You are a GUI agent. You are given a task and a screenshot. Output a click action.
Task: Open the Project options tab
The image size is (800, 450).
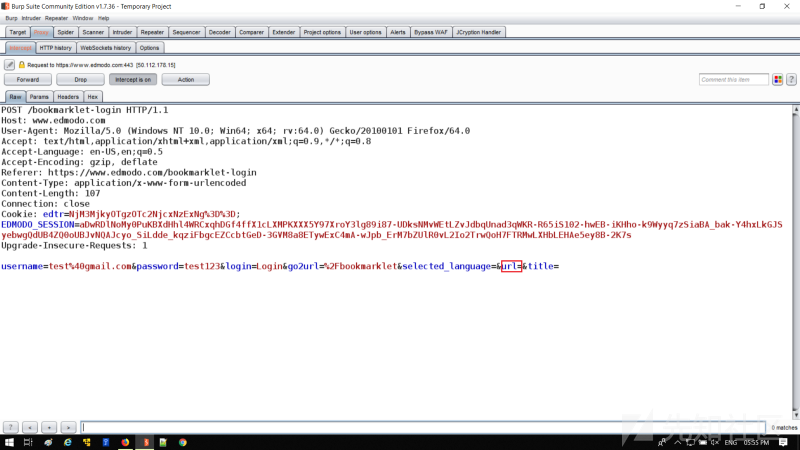pyautogui.click(x=322, y=32)
